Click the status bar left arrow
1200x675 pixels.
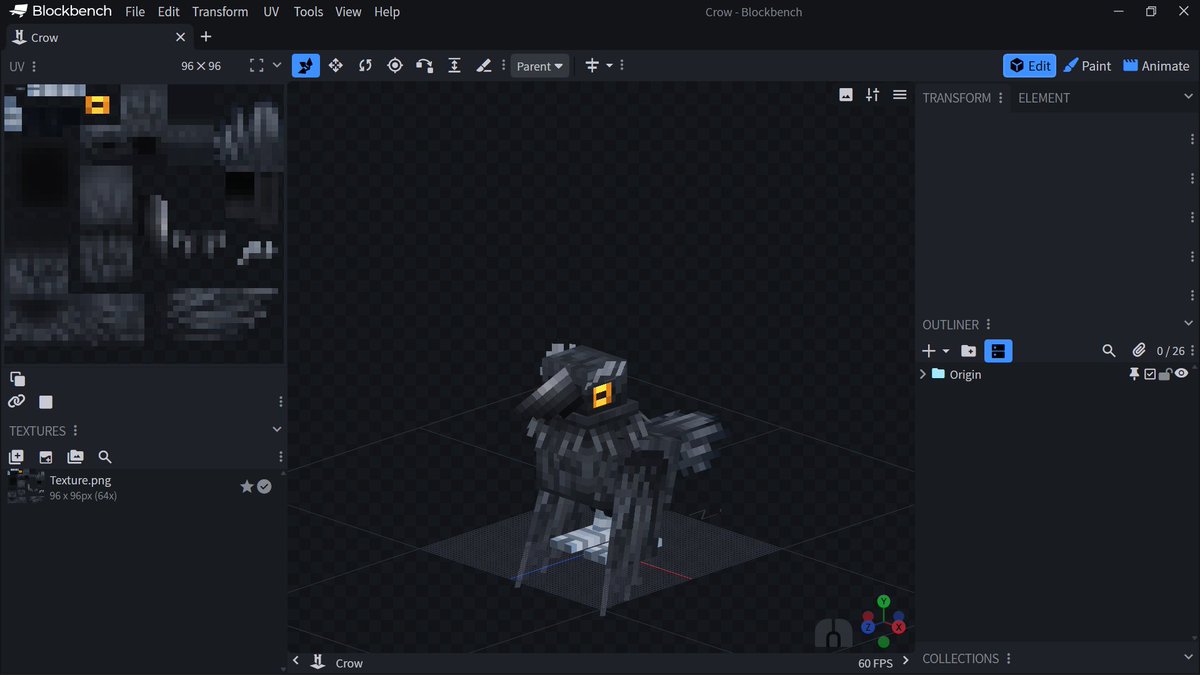(296, 661)
